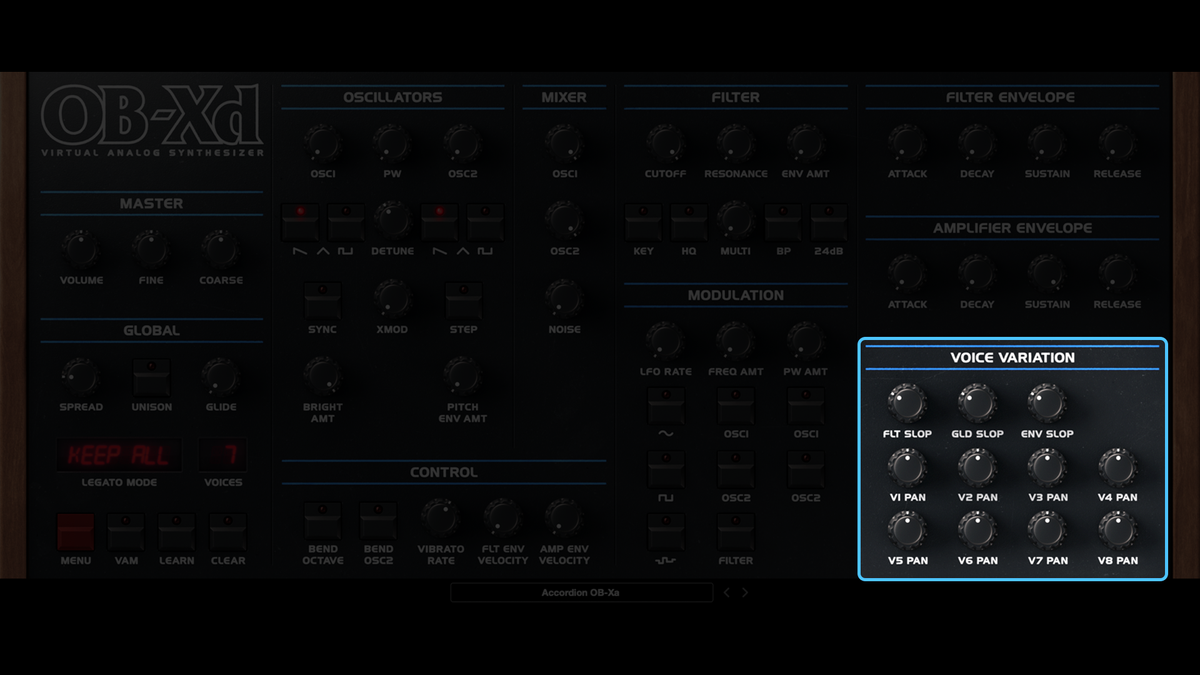
Task: Click the Cutoff knob in the Filter section
Action: point(664,146)
